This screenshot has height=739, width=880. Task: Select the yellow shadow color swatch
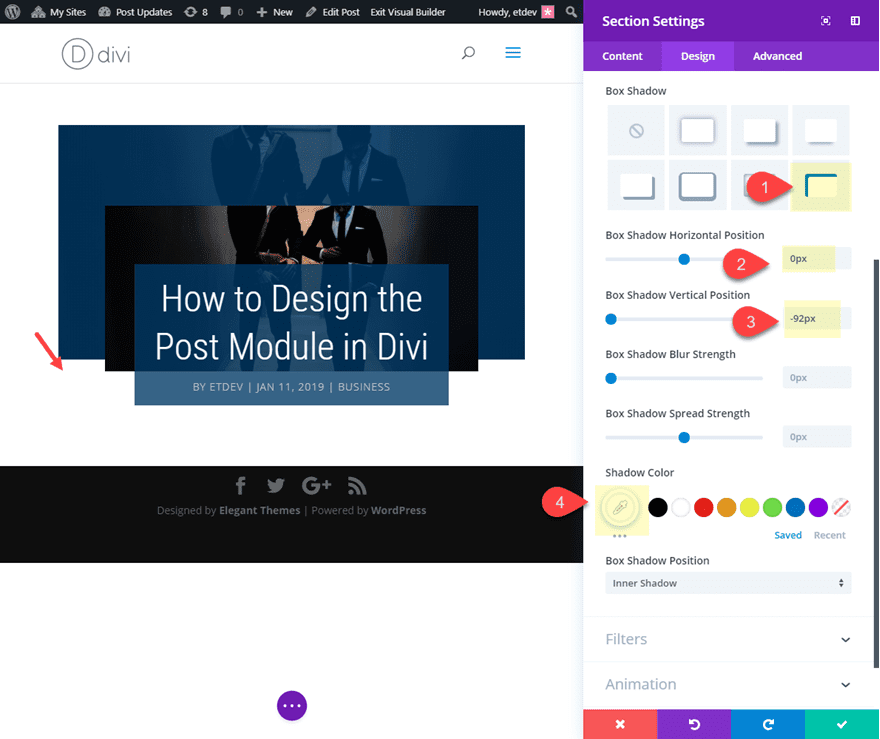click(x=749, y=507)
